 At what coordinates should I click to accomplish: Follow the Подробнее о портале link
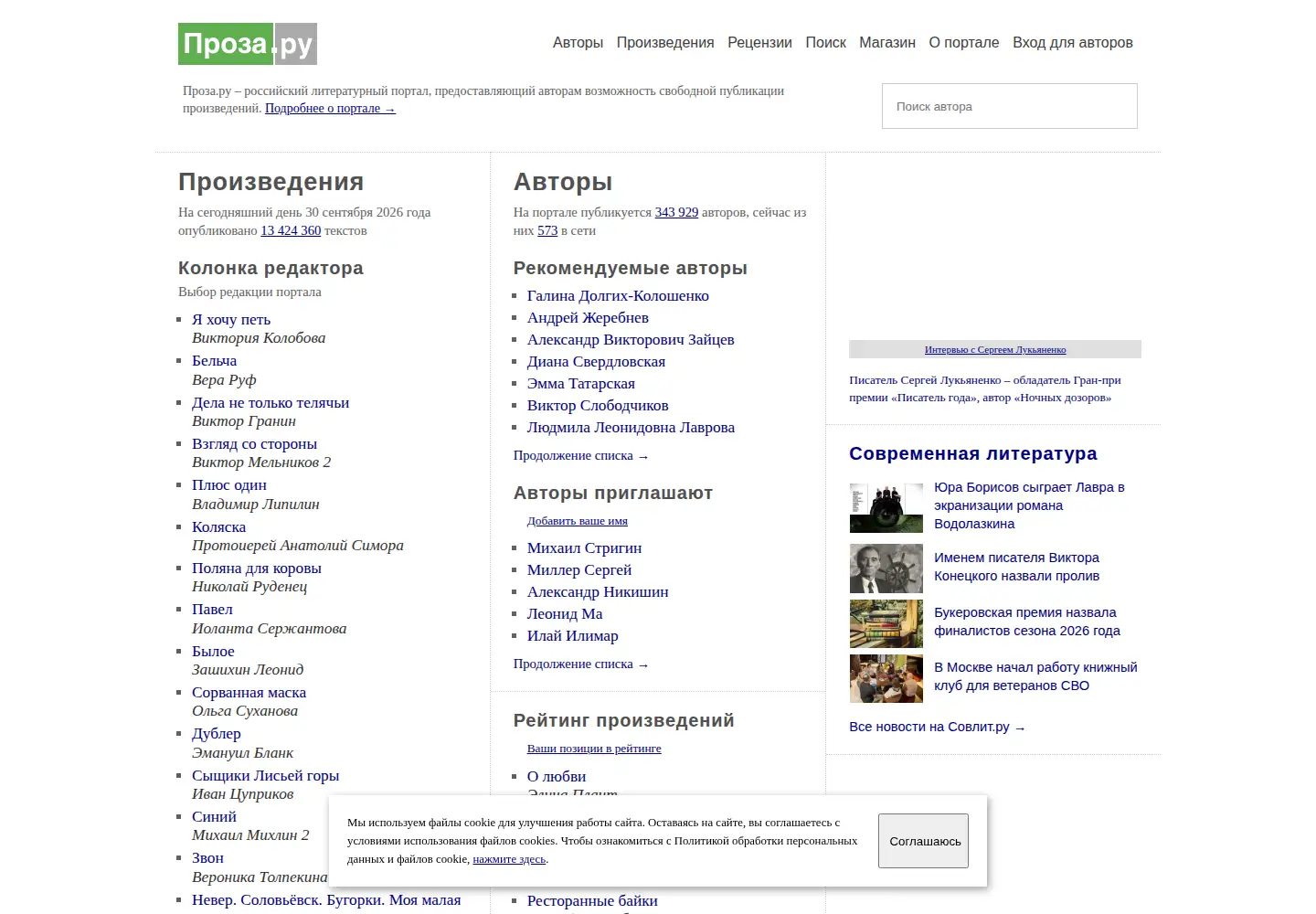pos(330,108)
